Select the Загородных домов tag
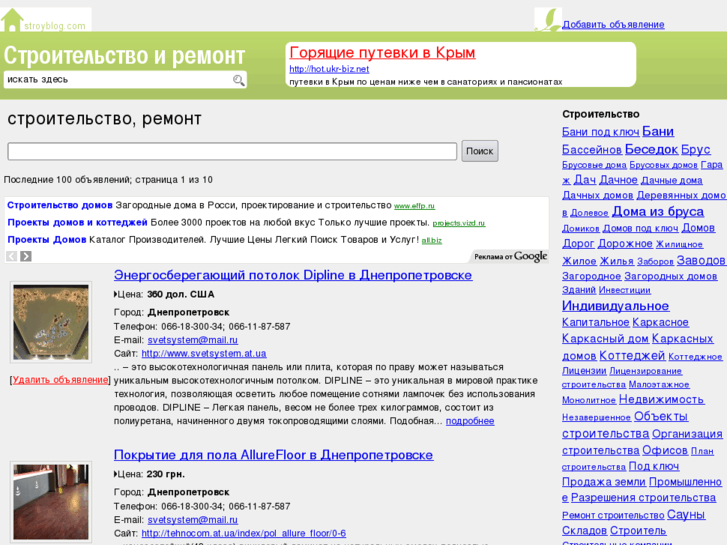The width and height of the screenshot is (727, 545). click(x=670, y=277)
